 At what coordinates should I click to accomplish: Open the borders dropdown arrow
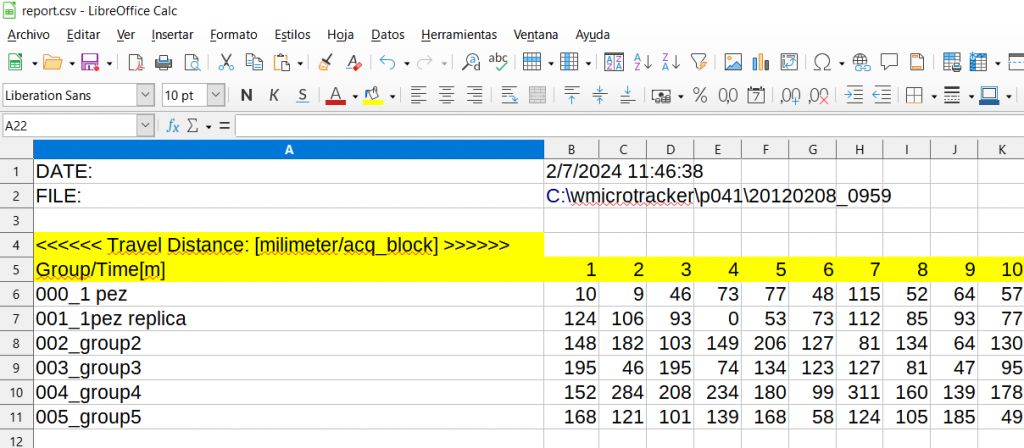(934, 96)
